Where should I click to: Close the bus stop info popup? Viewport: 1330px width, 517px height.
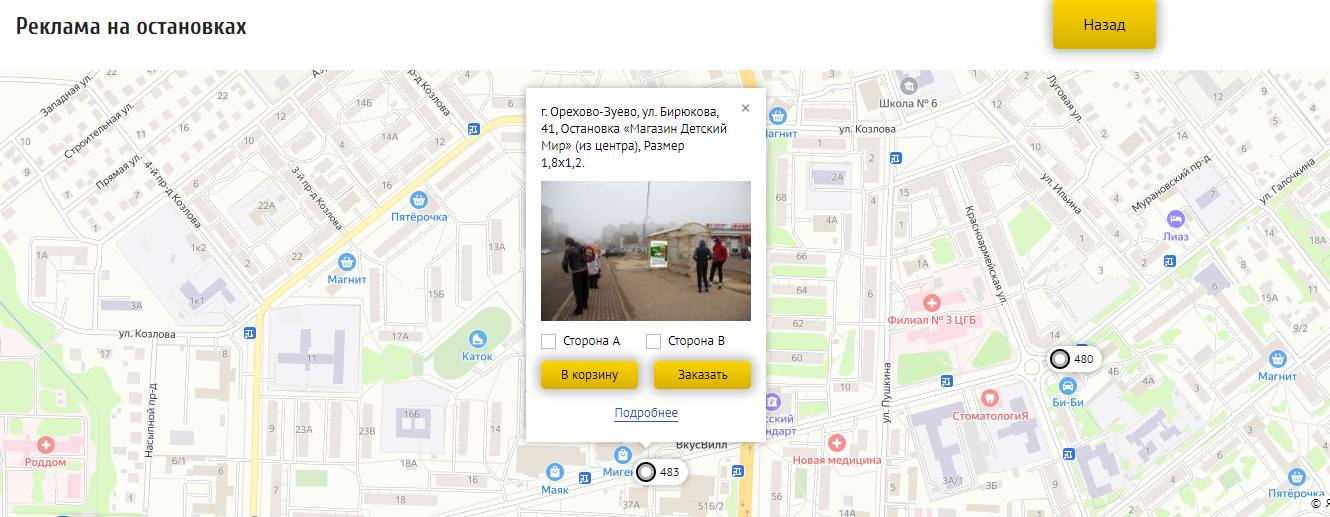[745, 108]
